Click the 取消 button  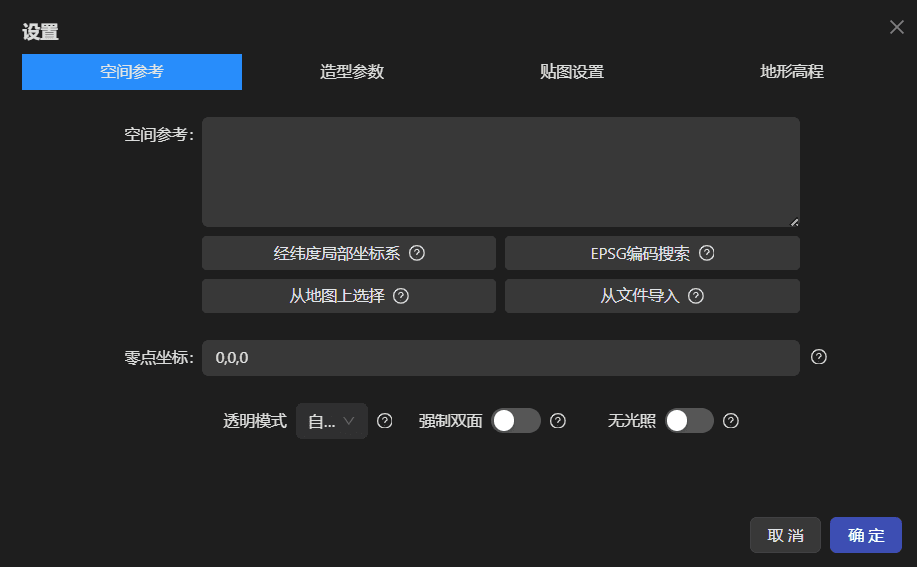tap(785, 535)
